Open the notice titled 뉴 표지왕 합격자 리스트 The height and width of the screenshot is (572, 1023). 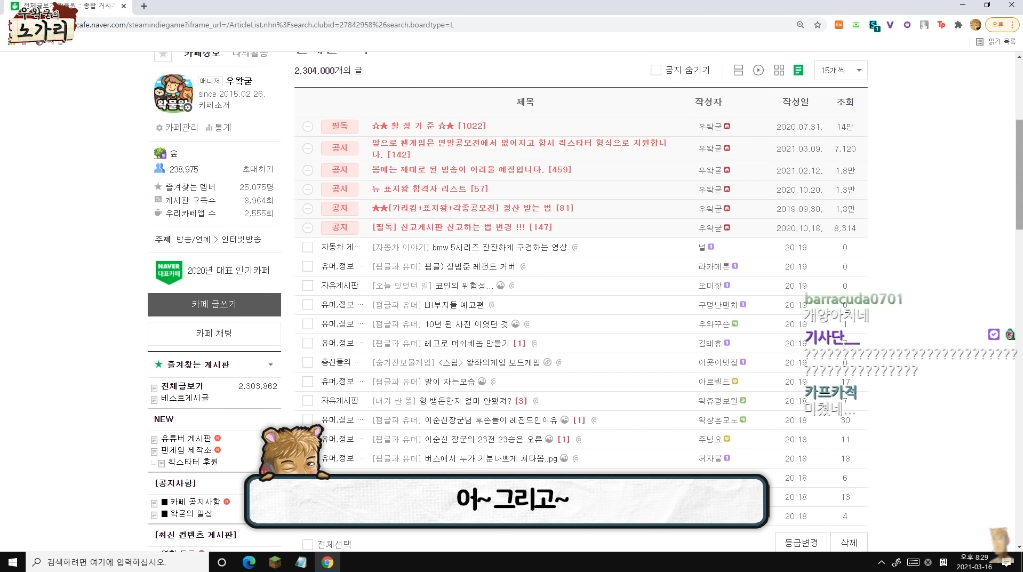coord(429,188)
